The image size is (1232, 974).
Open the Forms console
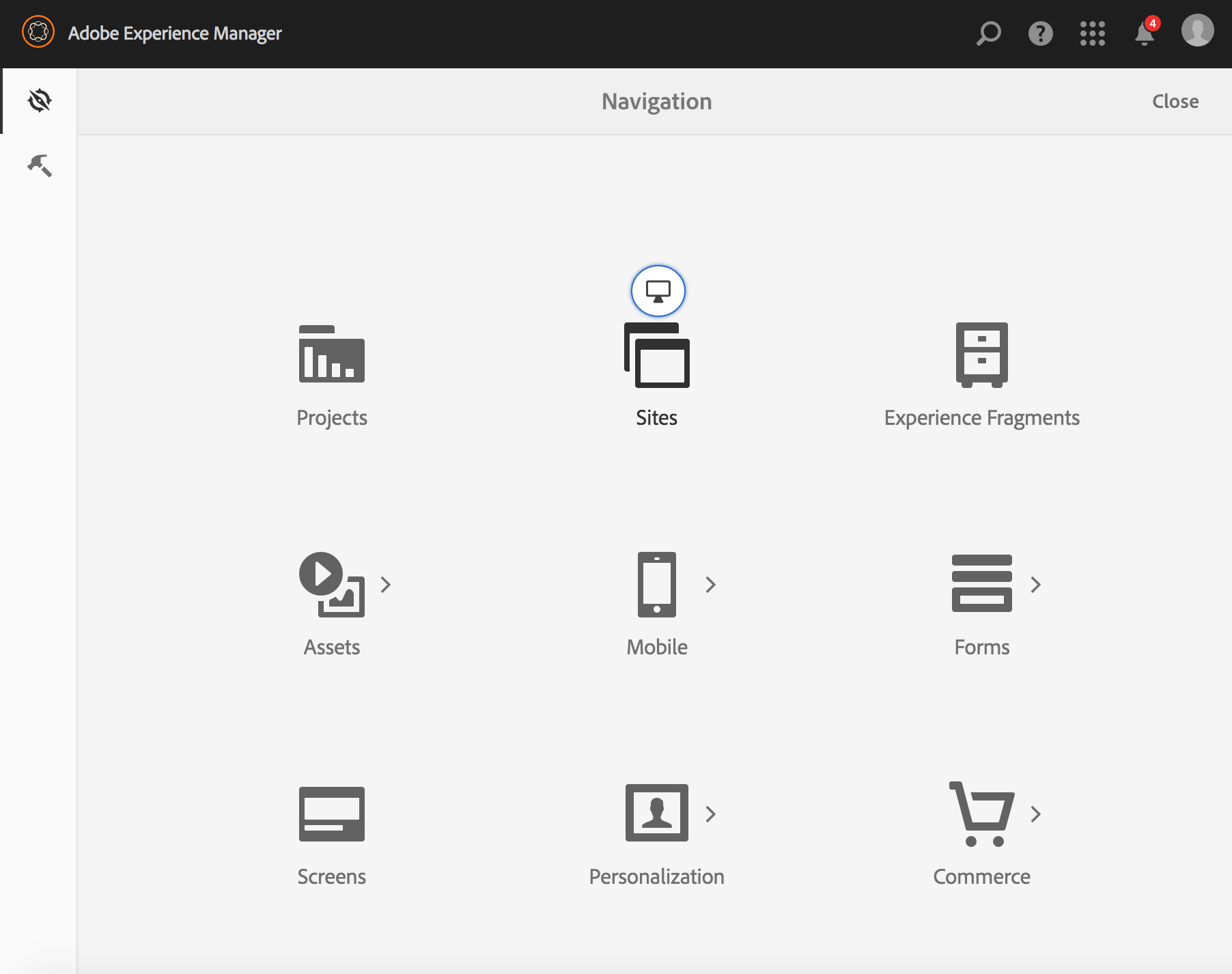[982, 601]
